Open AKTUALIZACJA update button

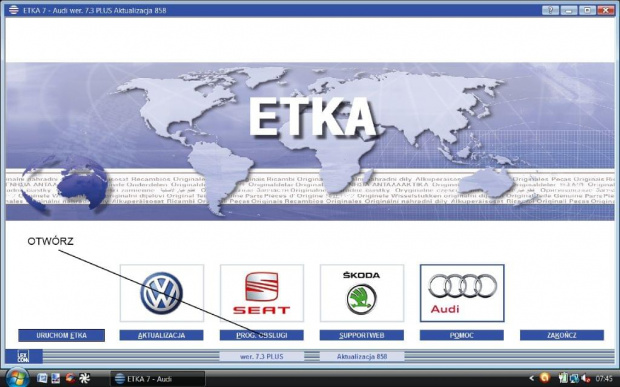coord(161,335)
